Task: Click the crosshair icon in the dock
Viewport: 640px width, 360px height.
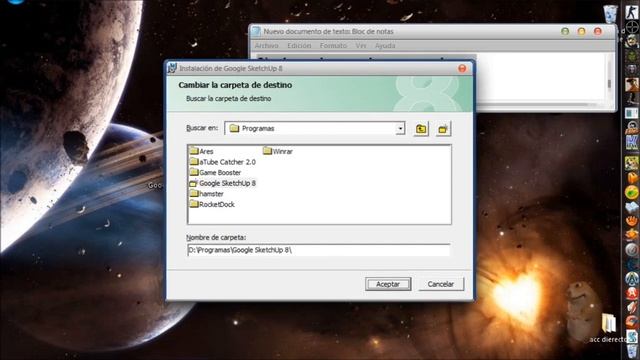Action: pos(632,27)
